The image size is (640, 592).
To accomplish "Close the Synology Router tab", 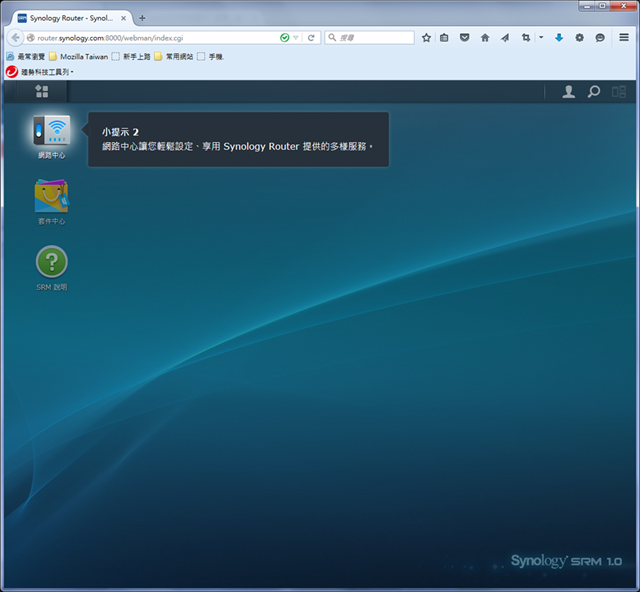I will pyautogui.click(x=123, y=18).
